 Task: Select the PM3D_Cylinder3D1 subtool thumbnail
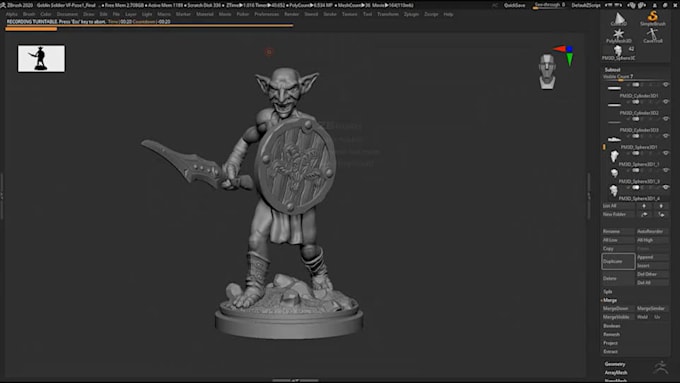point(614,88)
